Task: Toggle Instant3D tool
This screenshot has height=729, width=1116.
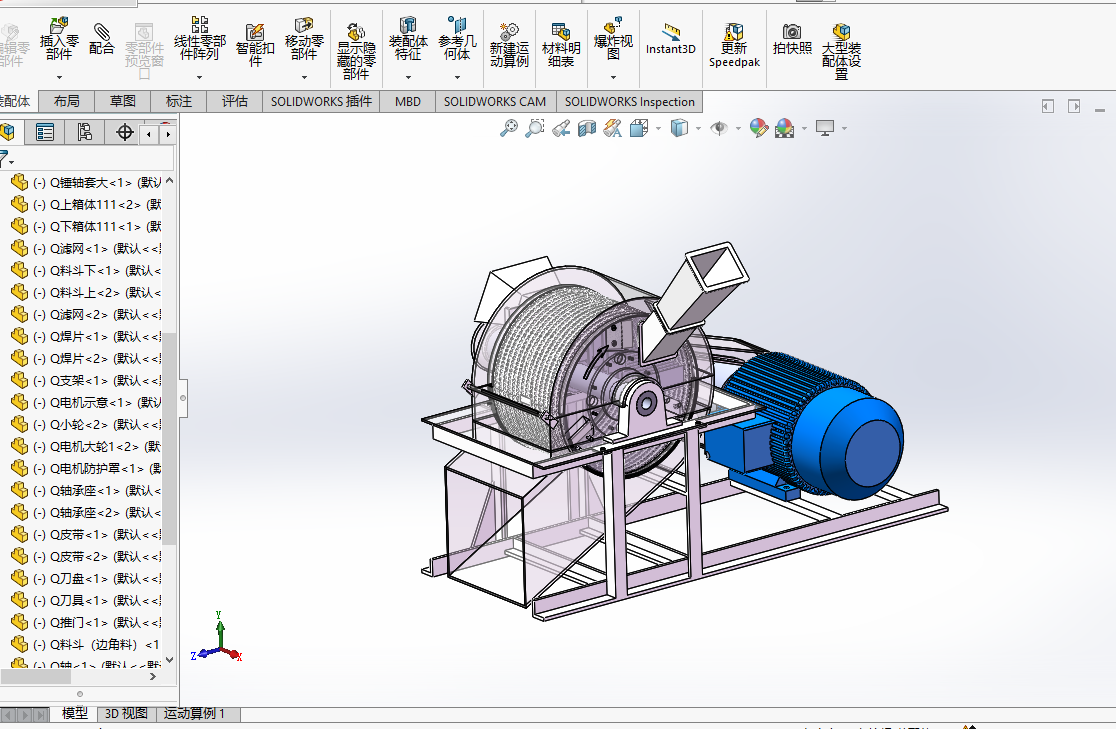Action: pyautogui.click(x=670, y=39)
